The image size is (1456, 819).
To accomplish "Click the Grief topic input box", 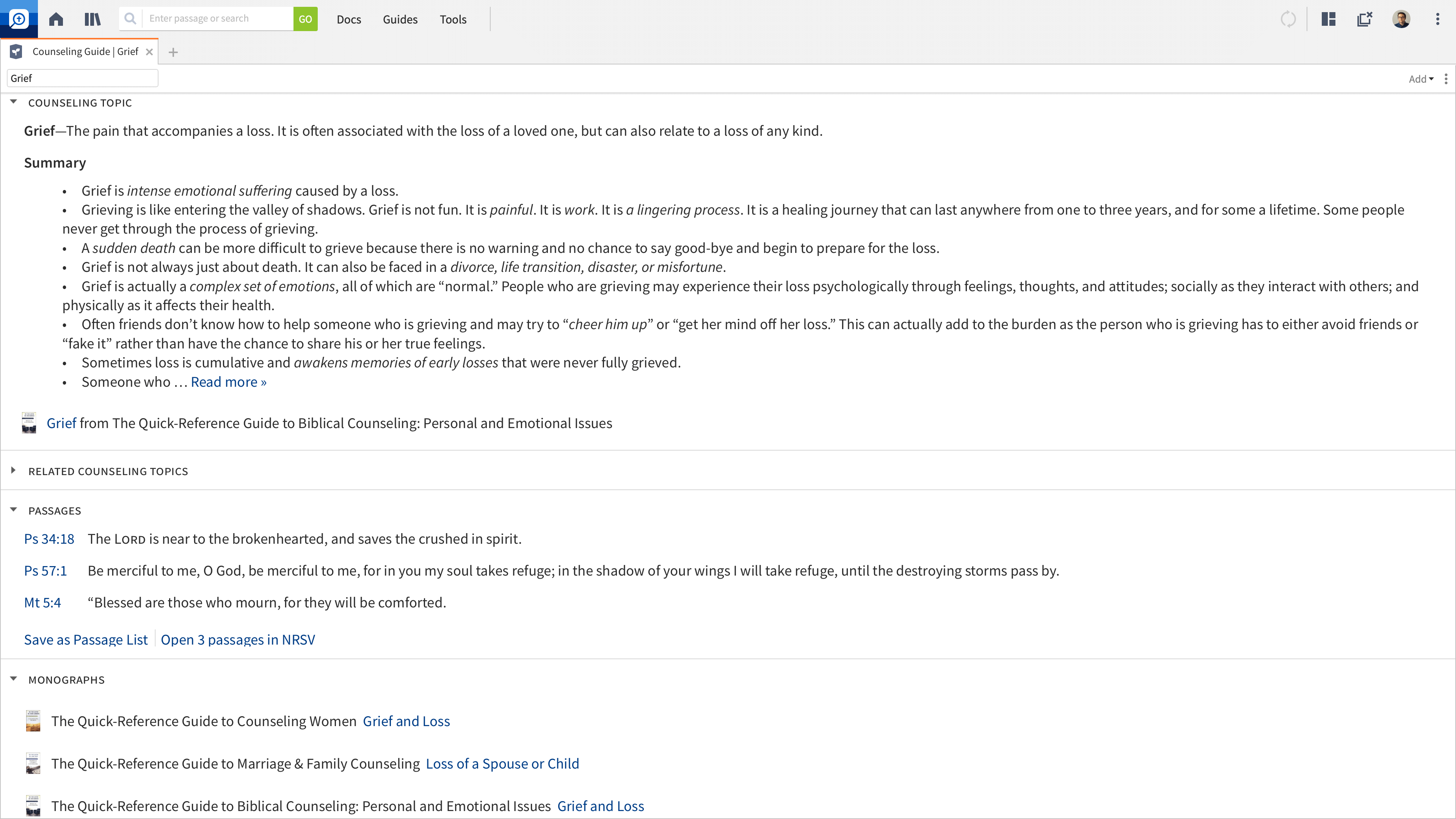I will (83, 78).
